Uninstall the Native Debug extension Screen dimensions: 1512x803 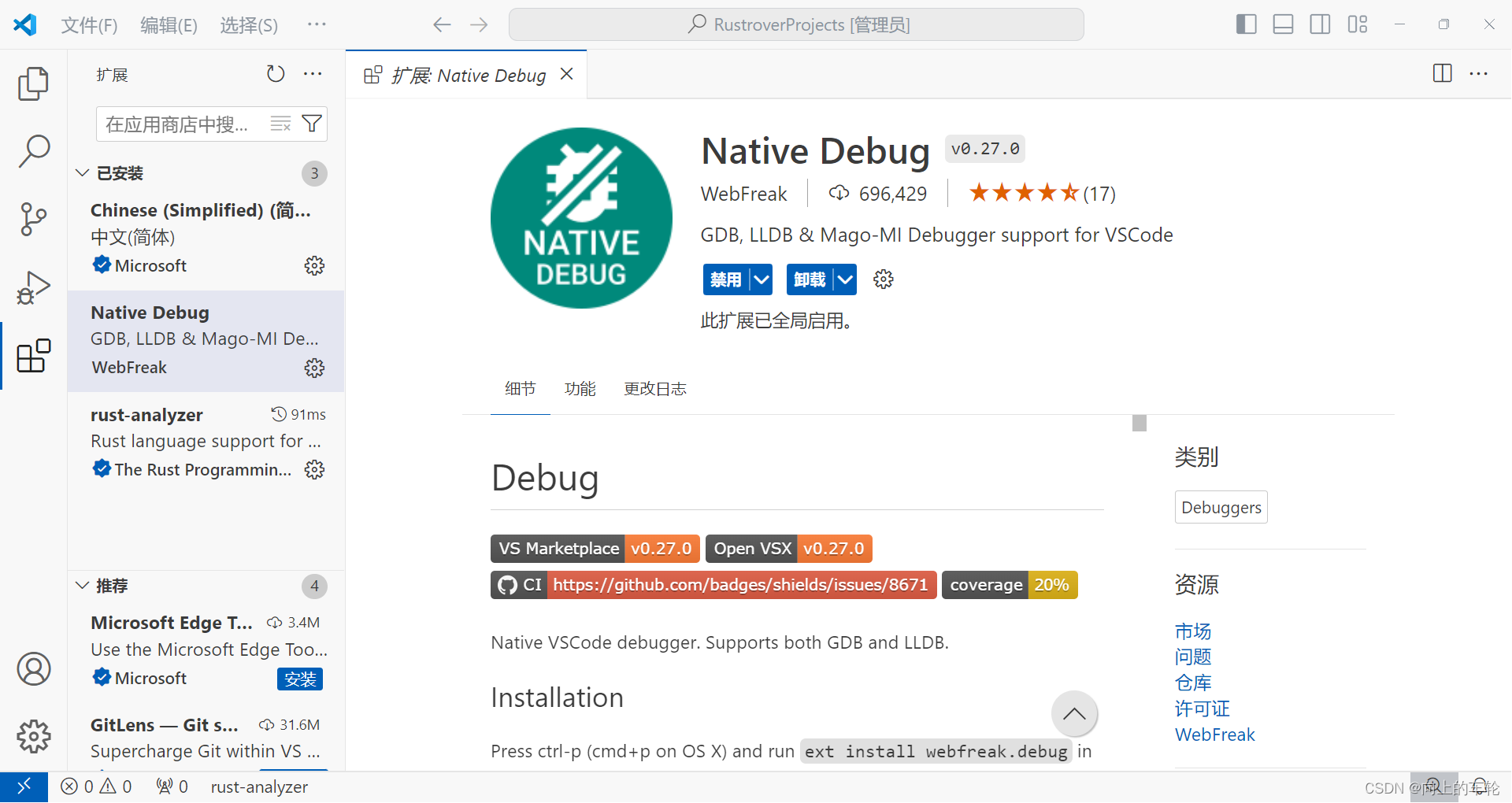[810, 279]
